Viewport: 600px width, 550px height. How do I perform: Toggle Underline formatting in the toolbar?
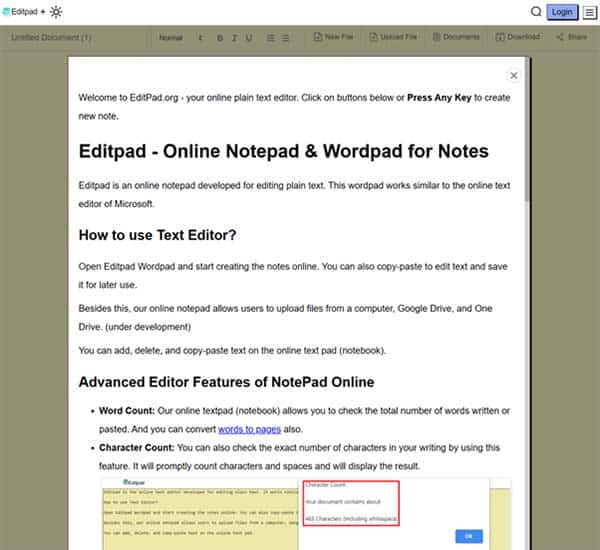click(x=249, y=38)
